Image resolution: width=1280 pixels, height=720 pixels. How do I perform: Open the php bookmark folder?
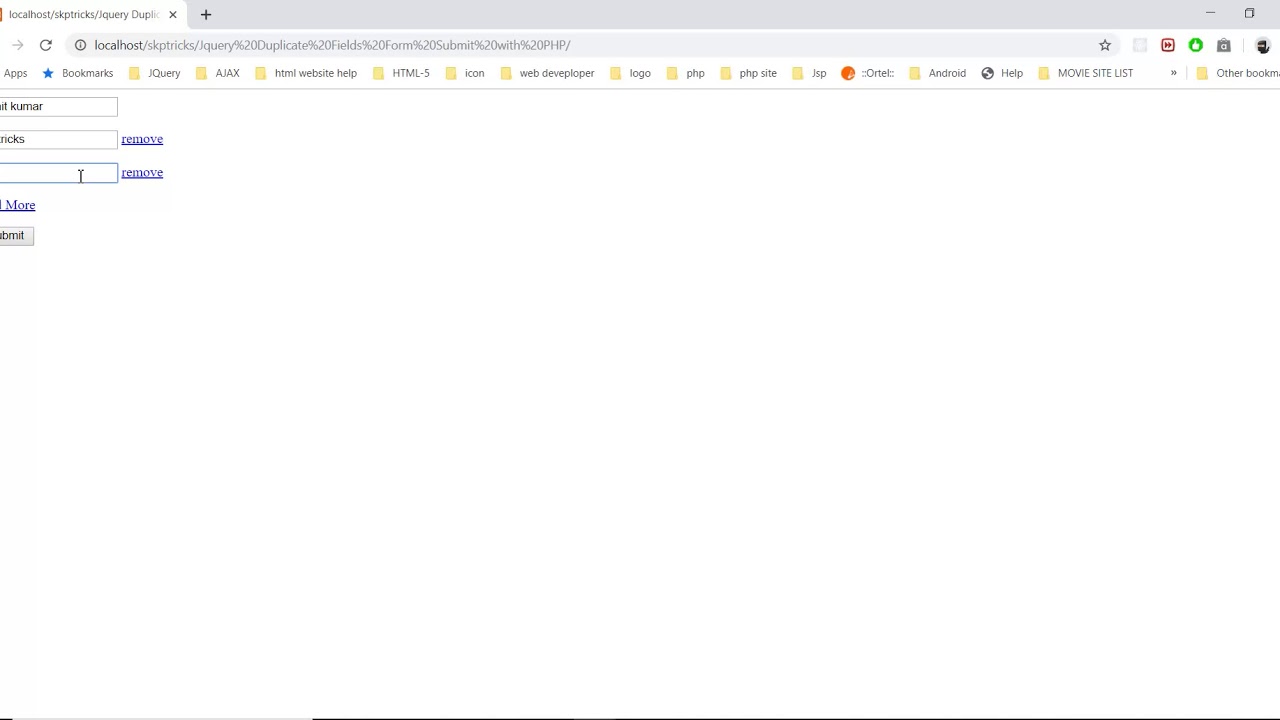686,73
